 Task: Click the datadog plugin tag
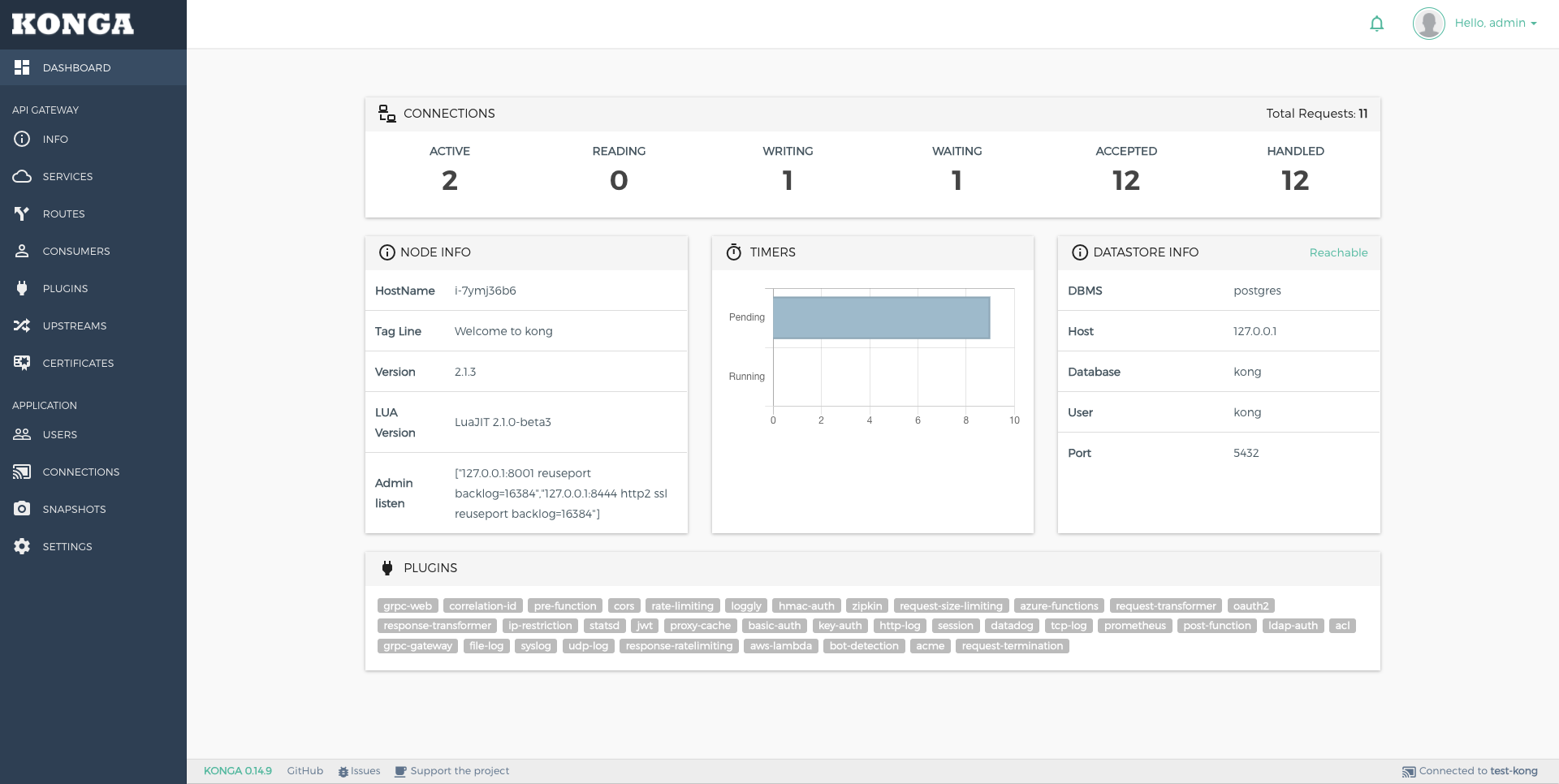coord(1012,626)
